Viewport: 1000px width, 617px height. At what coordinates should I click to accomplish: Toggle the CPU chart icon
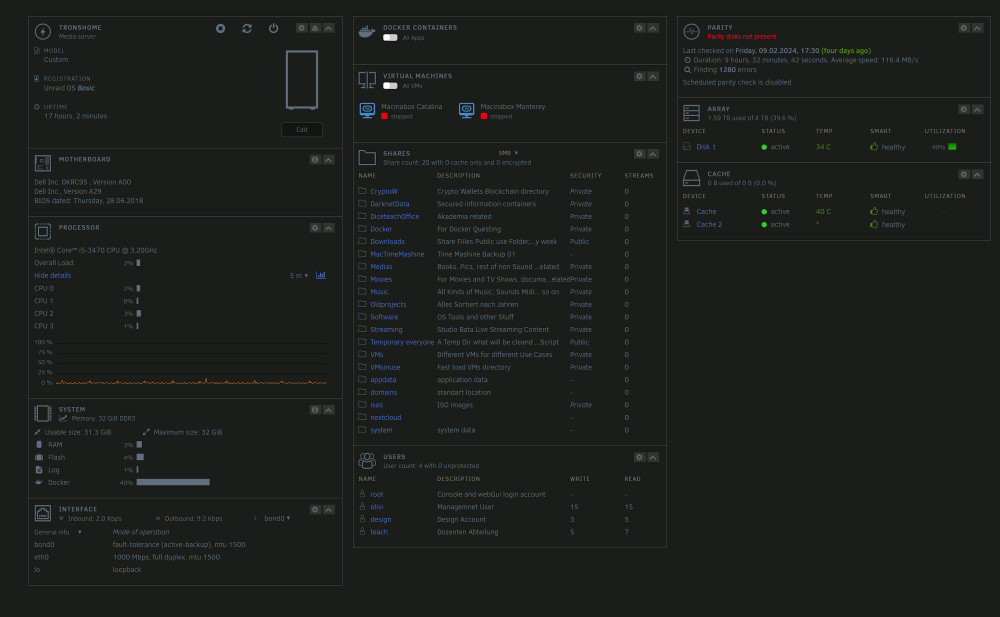(x=321, y=276)
